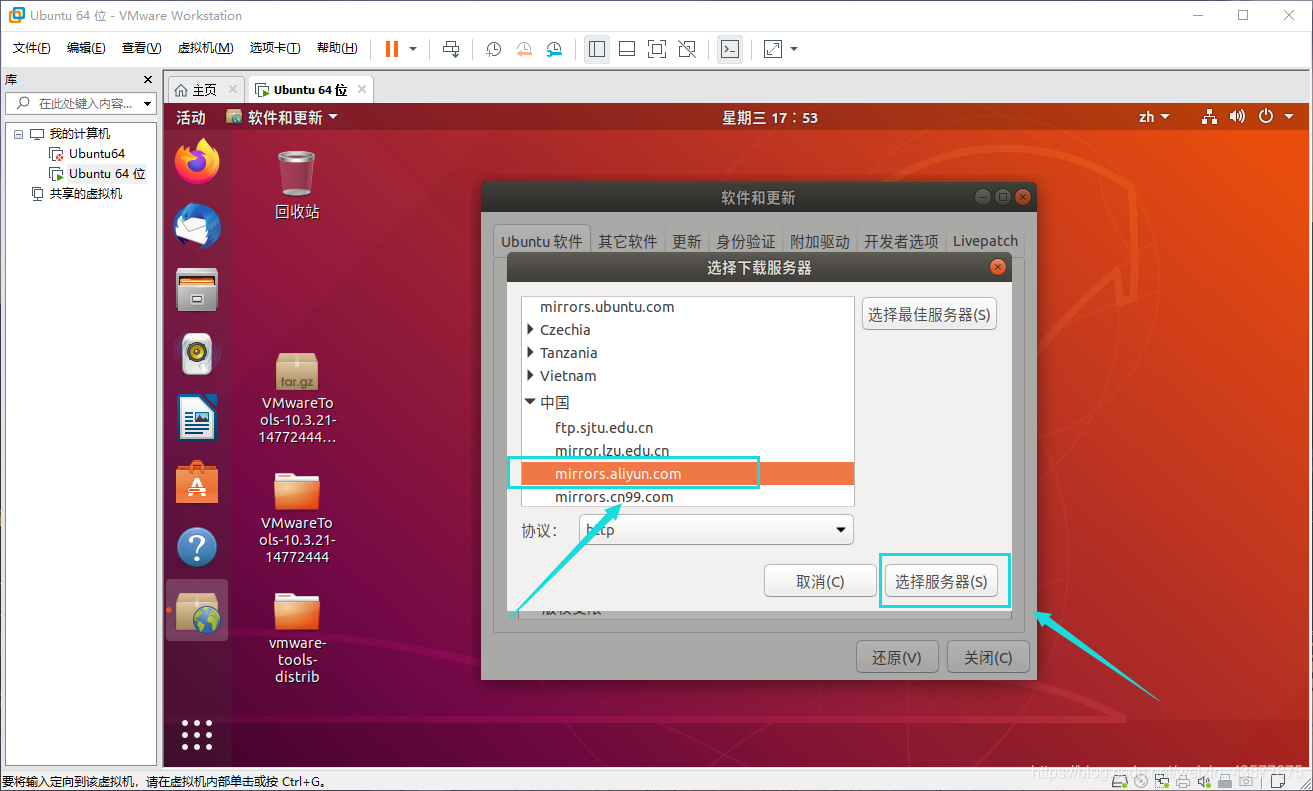Open Ubuntu Software store dock icon
Viewport: 1313px width, 791px height.
click(x=197, y=482)
